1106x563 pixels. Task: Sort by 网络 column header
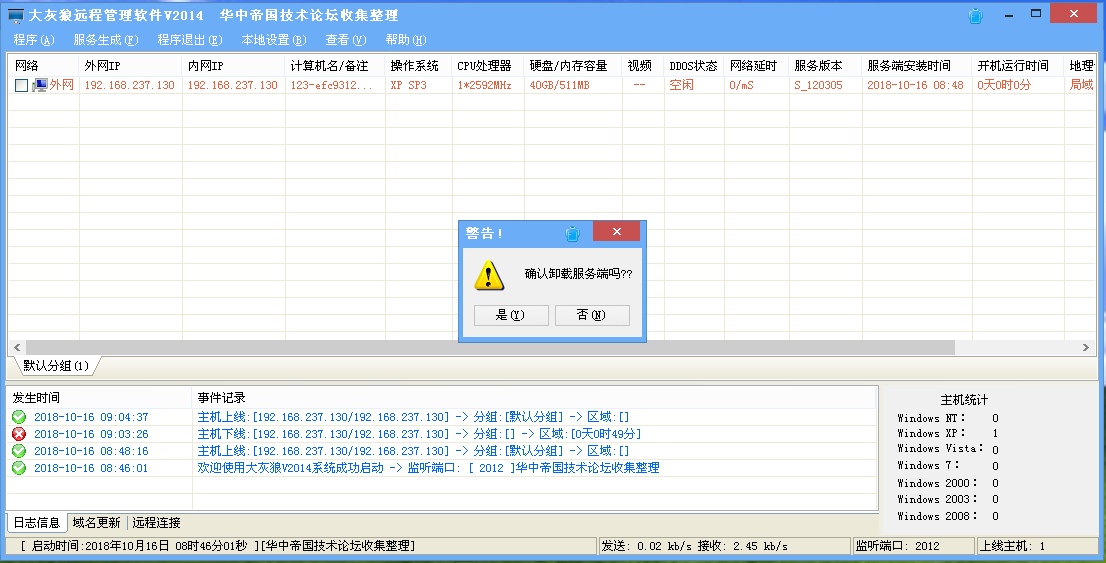pos(43,66)
